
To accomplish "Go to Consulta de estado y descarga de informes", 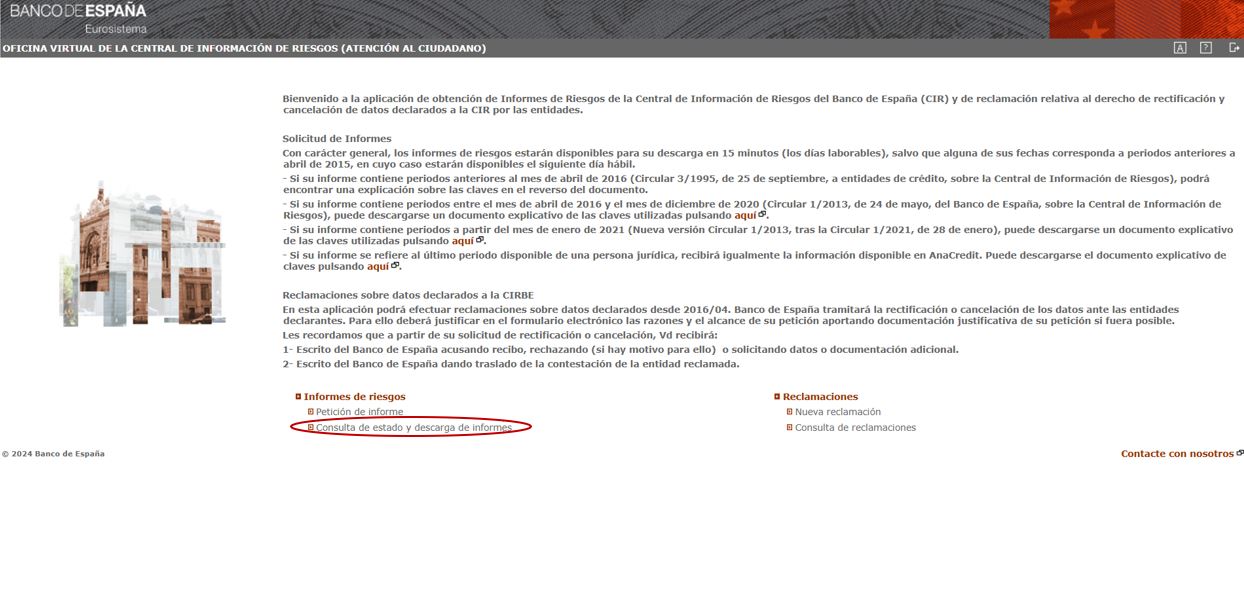I will 413,428.
